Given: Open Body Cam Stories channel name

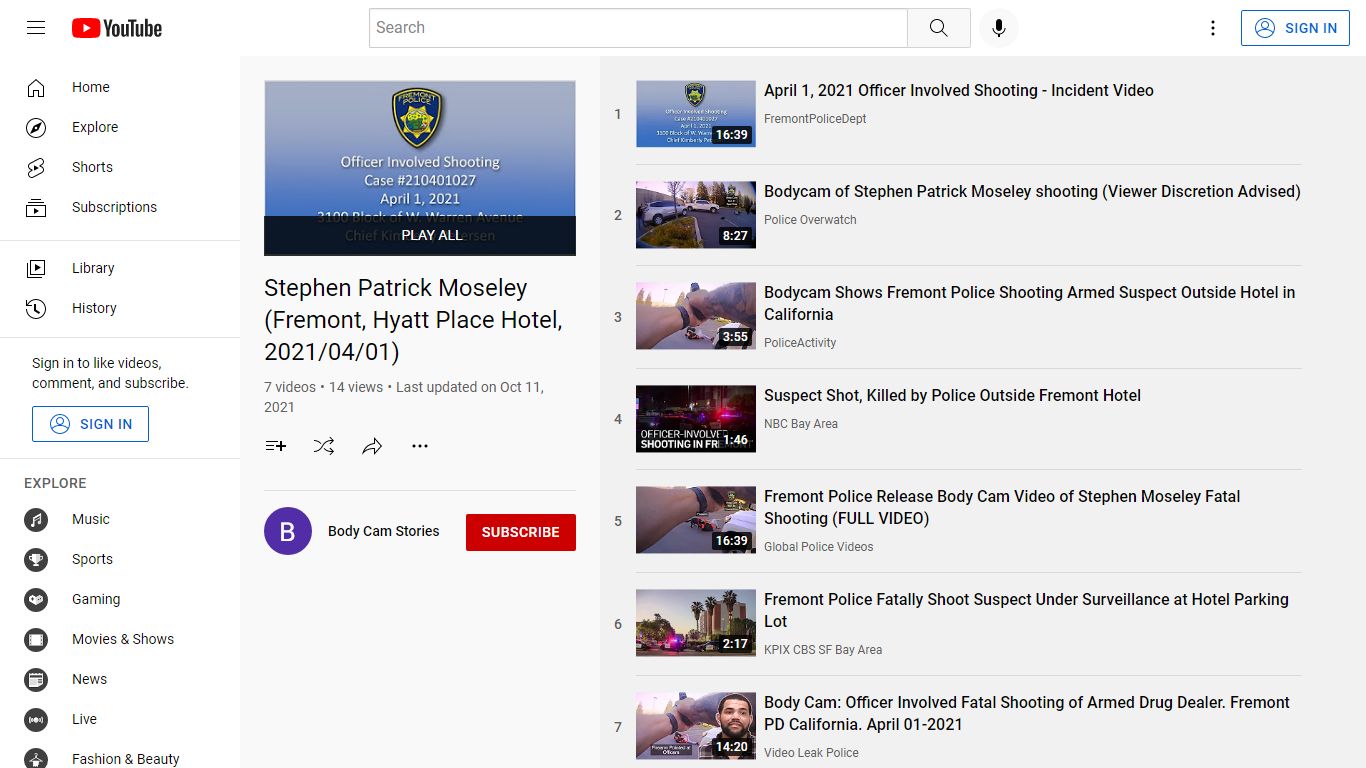Looking at the screenshot, I should point(384,531).
